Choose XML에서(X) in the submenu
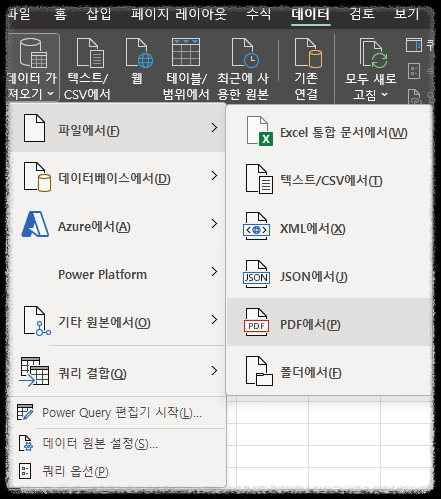The image size is (441, 499). [329, 227]
